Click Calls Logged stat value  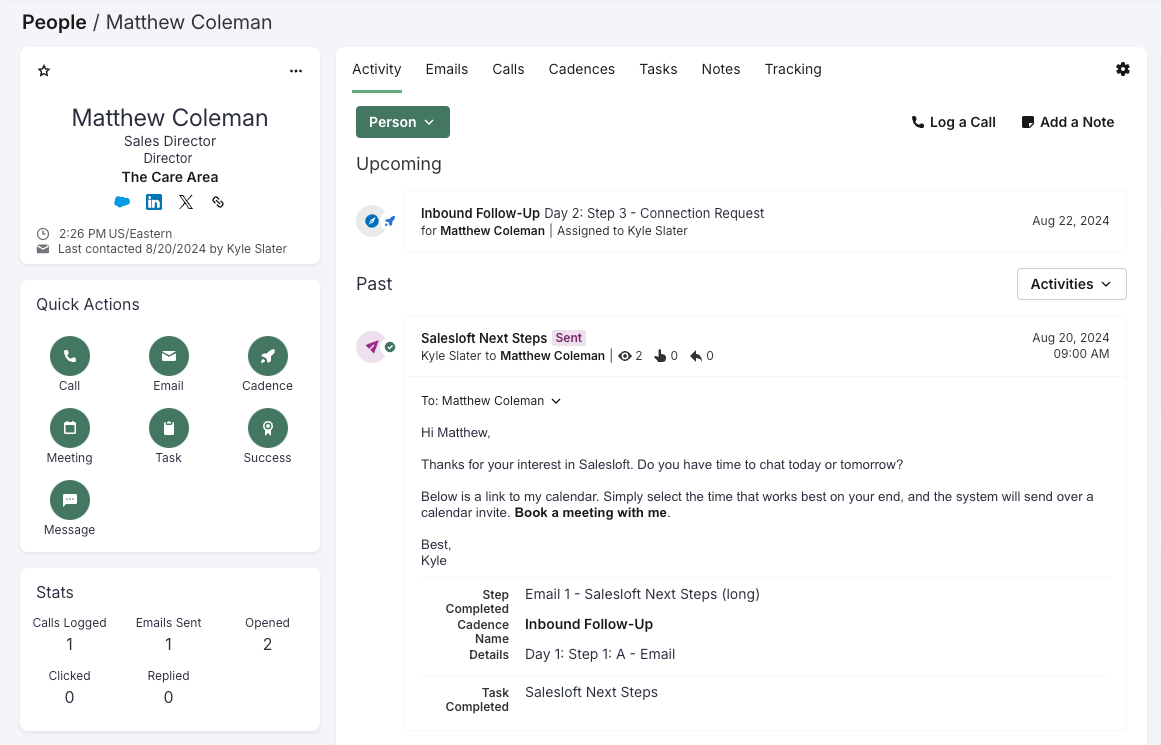(x=70, y=644)
